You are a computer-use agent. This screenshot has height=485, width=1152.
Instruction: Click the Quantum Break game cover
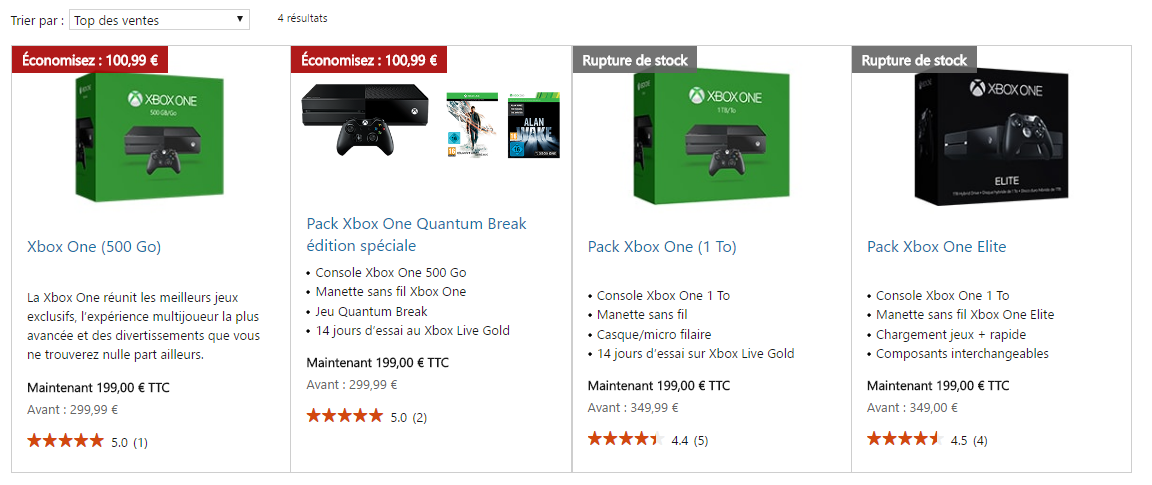(470, 125)
